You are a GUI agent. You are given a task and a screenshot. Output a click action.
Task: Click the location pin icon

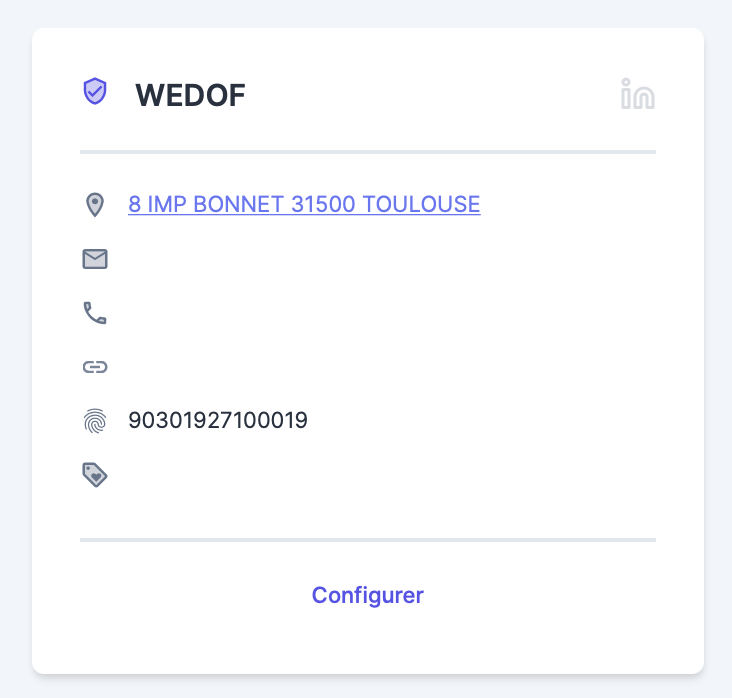click(94, 205)
